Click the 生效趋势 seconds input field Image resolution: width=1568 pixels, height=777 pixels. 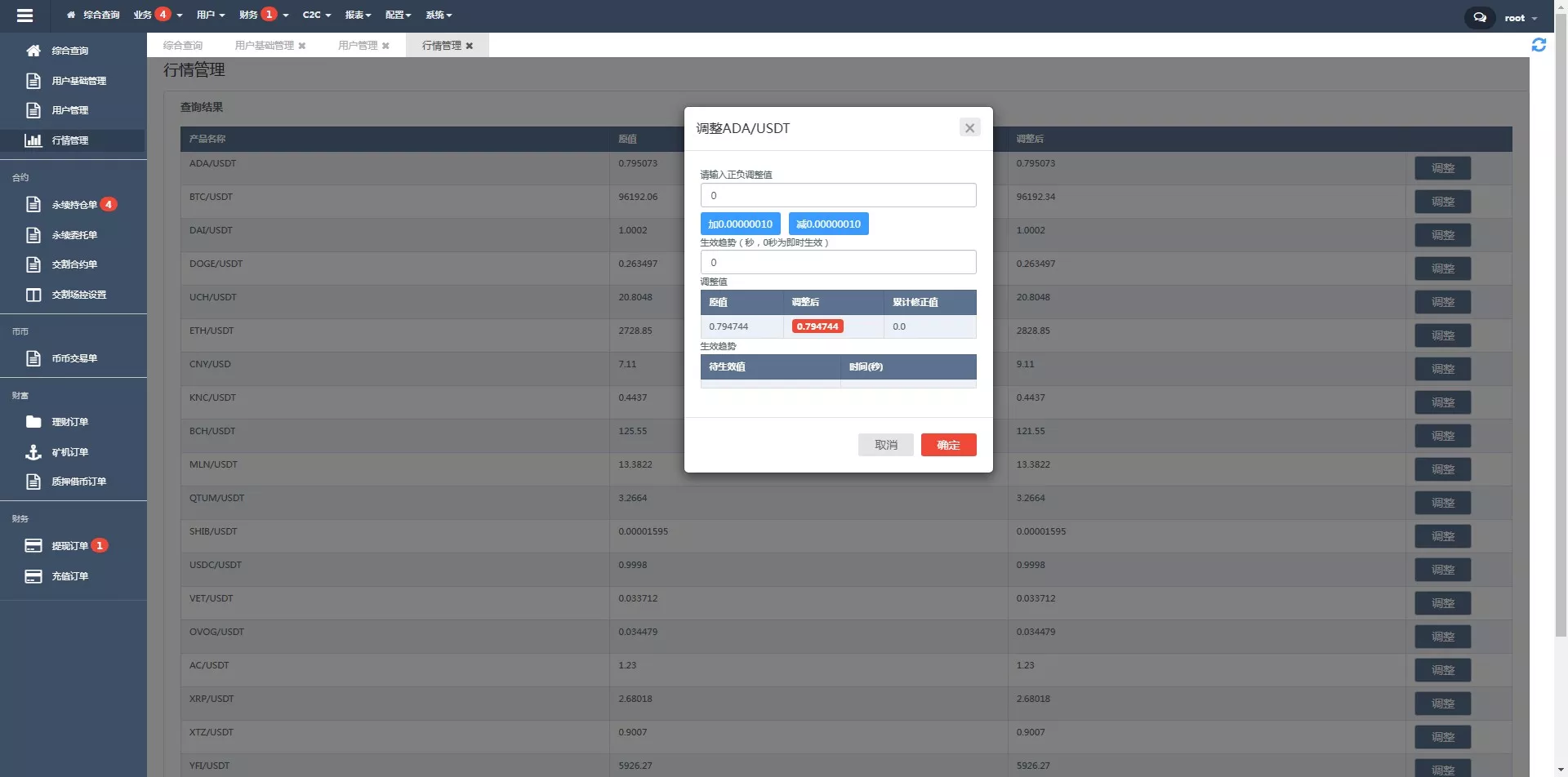point(838,263)
